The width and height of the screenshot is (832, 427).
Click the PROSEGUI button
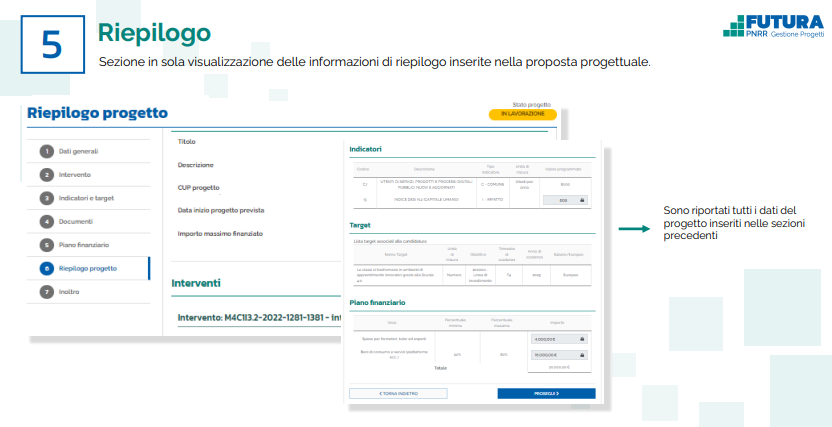(x=546, y=394)
